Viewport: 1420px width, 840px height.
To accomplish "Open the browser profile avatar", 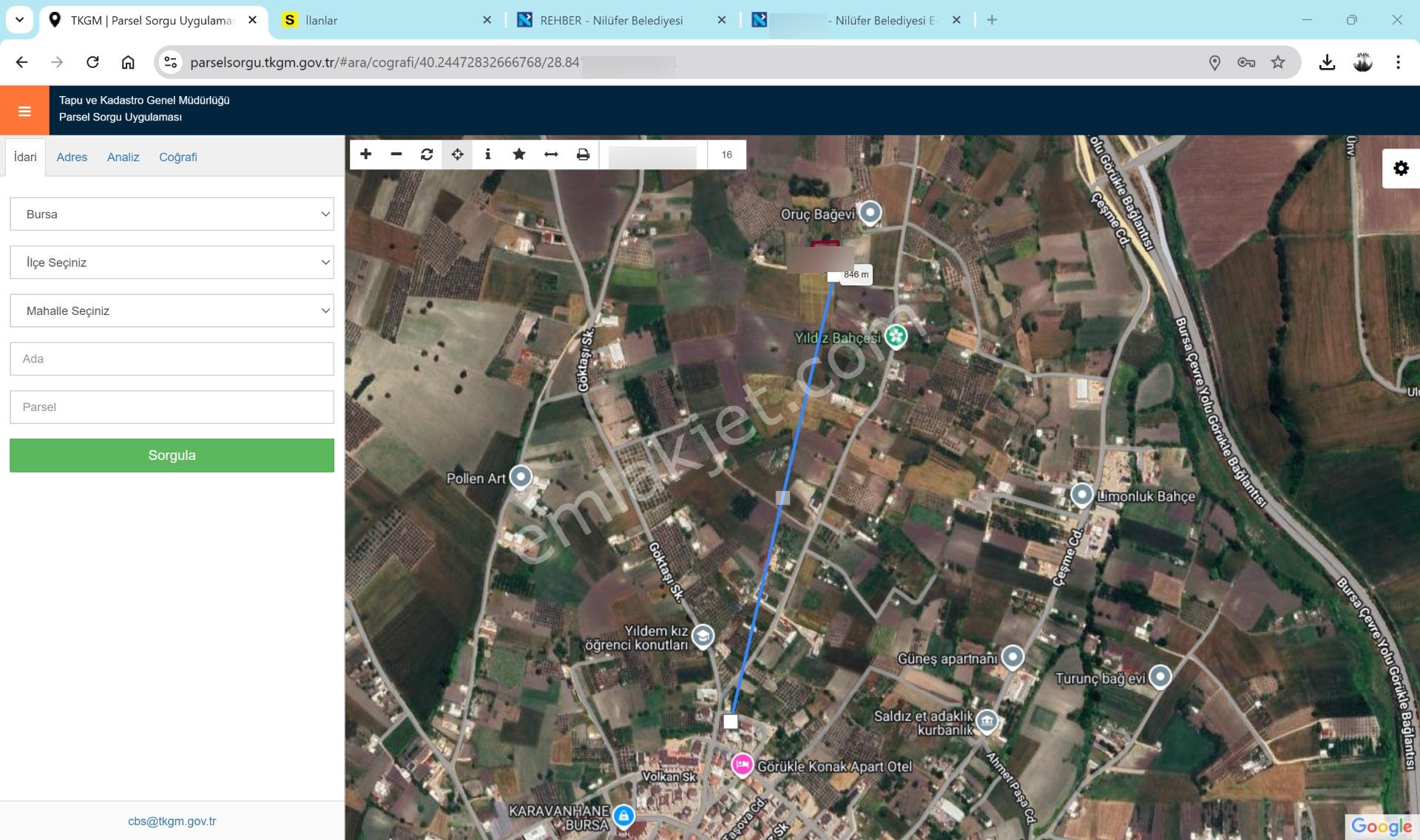I will [x=1362, y=62].
